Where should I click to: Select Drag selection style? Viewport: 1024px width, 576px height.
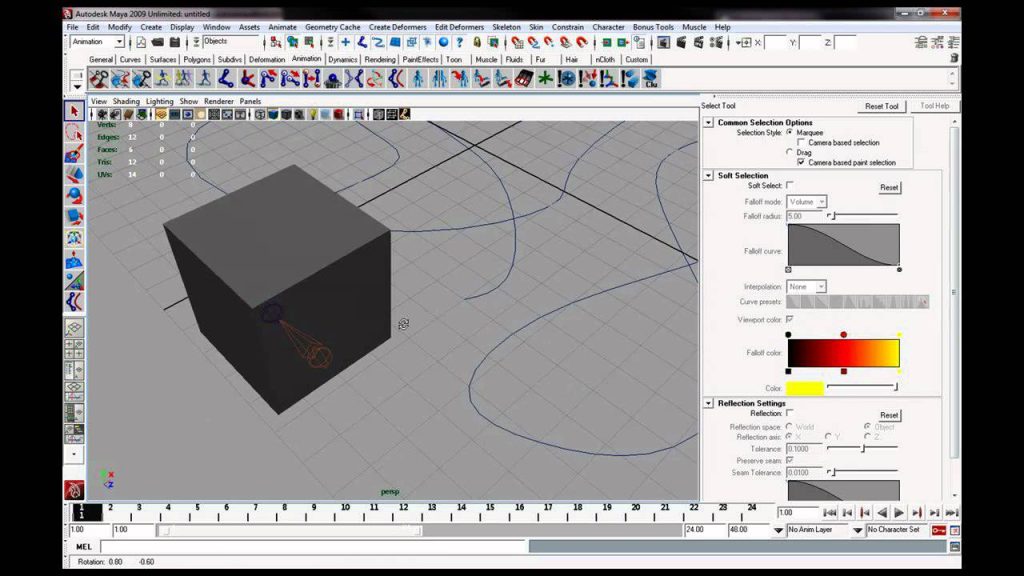(x=790, y=152)
